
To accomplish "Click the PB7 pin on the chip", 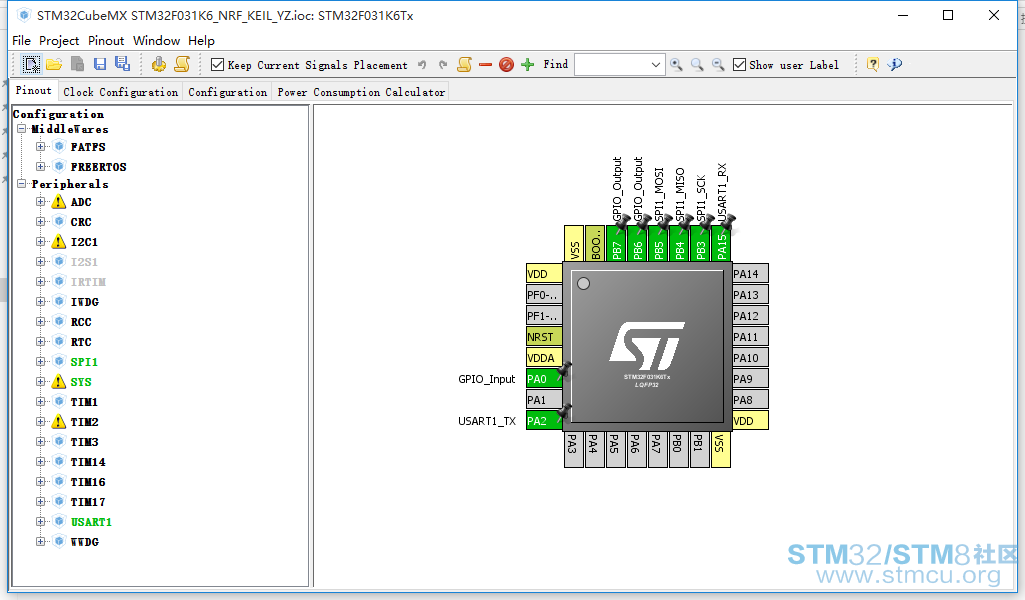I will pyautogui.click(x=616, y=243).
